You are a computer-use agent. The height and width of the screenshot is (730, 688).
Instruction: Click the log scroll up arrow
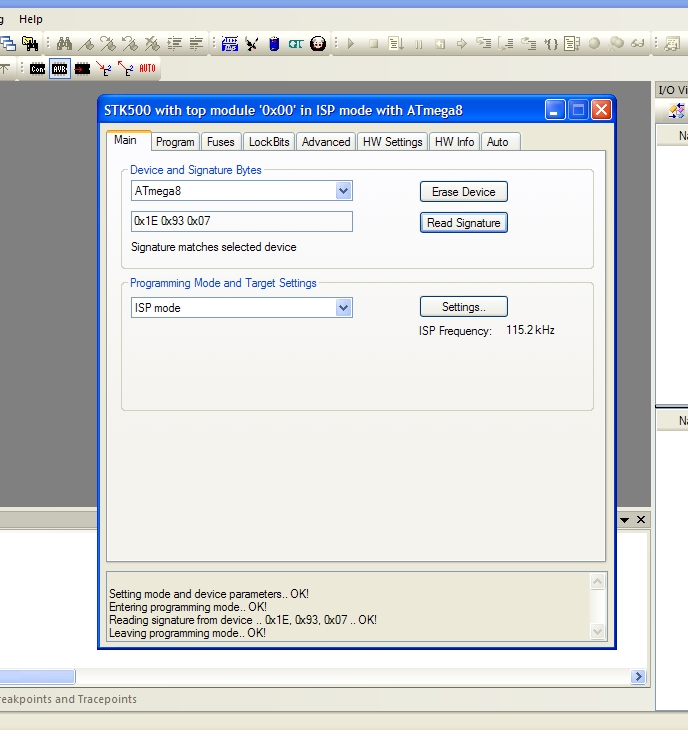coord(597,581)
